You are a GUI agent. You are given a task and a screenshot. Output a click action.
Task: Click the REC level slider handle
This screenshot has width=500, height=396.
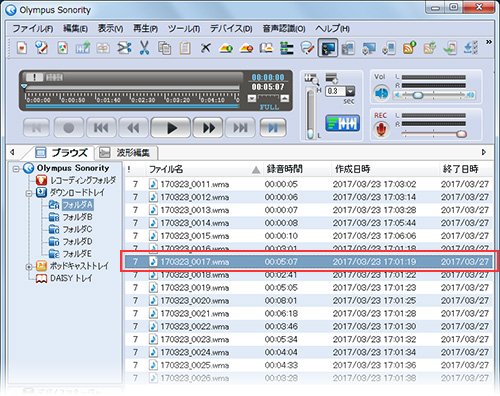pos(461,134)
